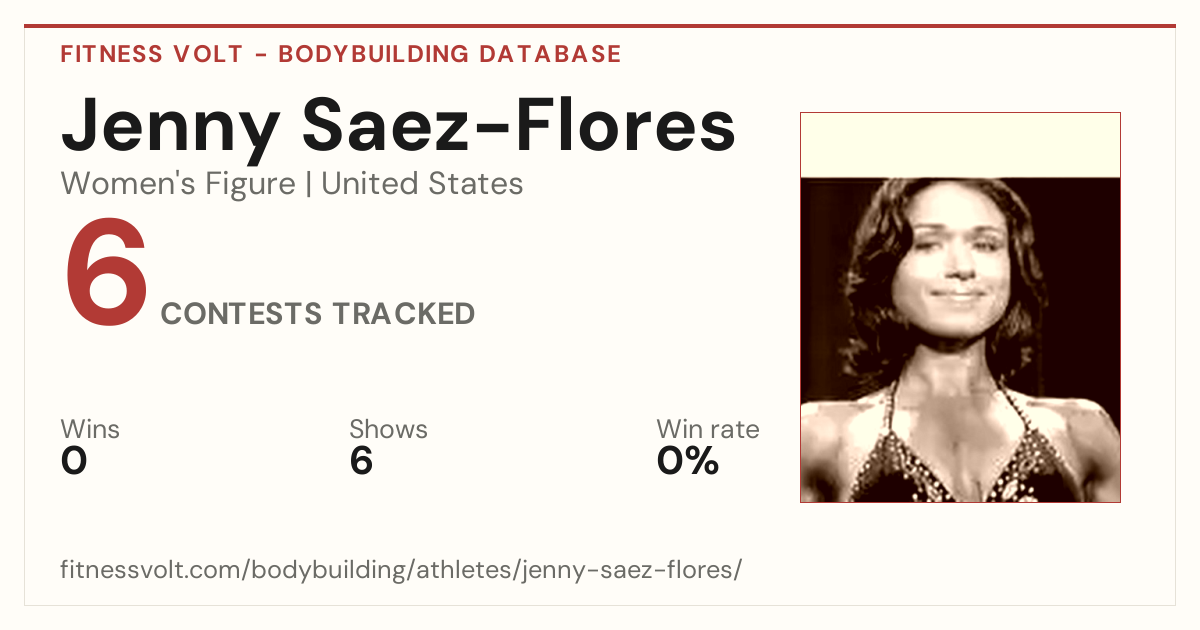Click the Women's Figure United States subtitle

click(292, 184)
